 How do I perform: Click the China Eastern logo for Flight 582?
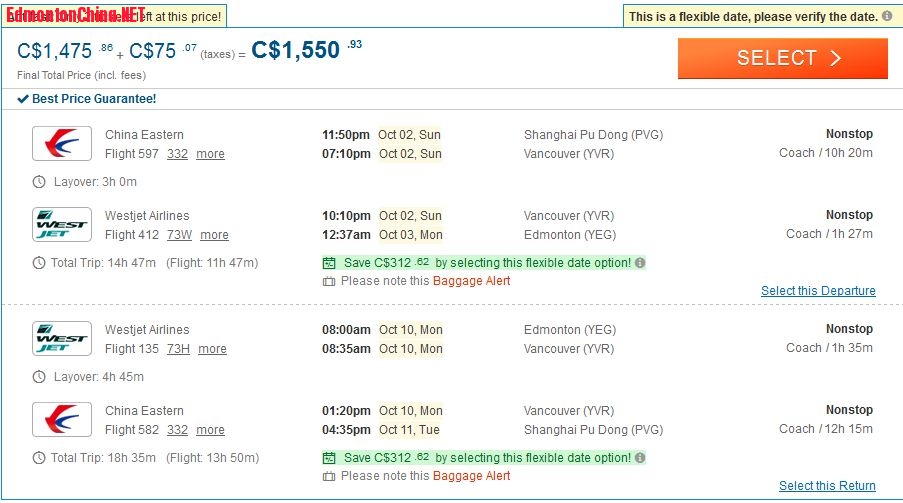point(62,419)
